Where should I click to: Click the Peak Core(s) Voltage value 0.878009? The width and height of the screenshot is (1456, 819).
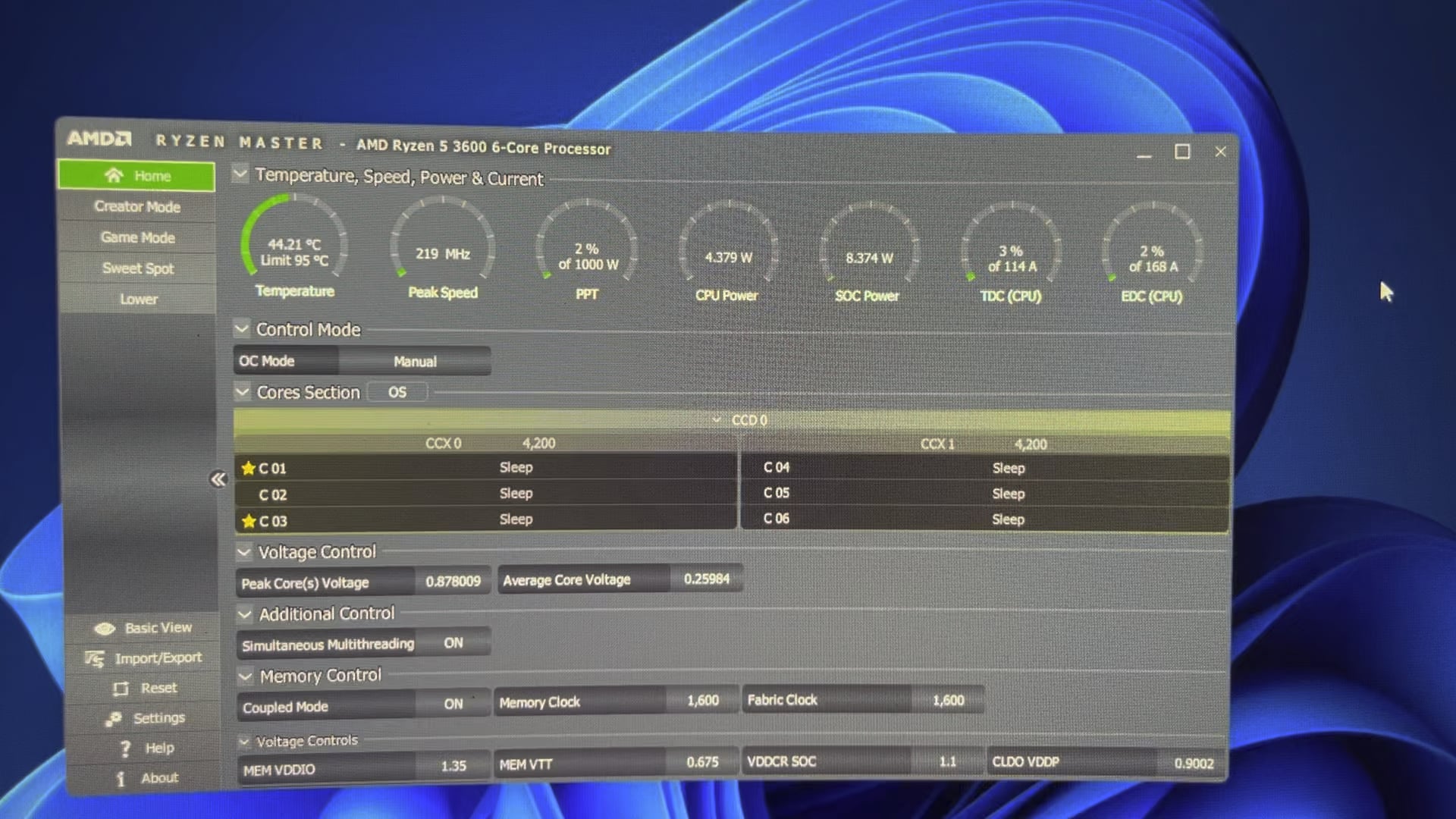coord(453,582)
